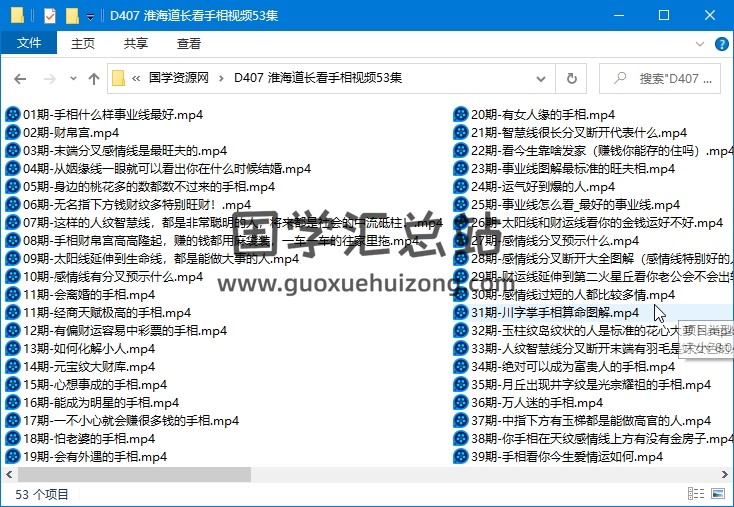The image size is (734, 507).
Task: Select file 35期-月丘出现井字纹是光宗耀祖的手相.mp4
Action: (x=582, y=384)
